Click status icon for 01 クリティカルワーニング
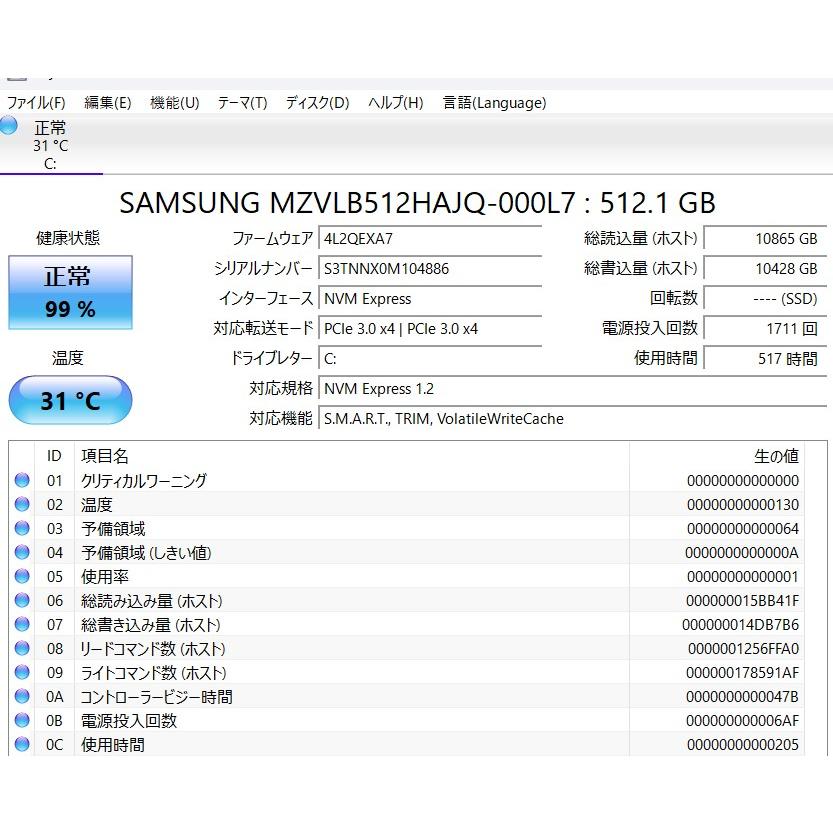The image size is (833, 833). (x=22, y=480)
